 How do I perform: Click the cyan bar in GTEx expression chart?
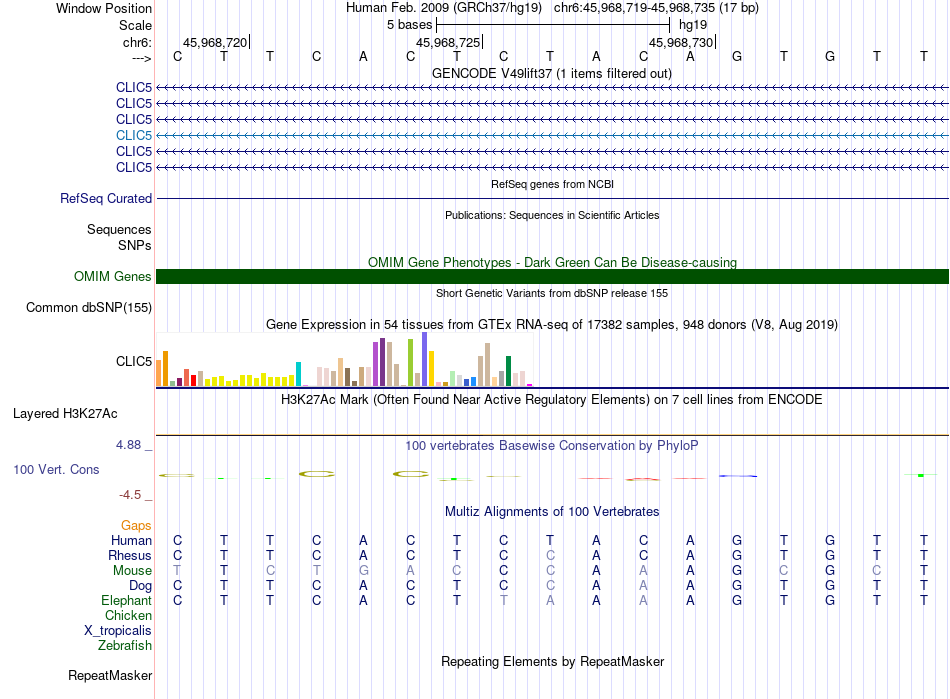point(299,374)
